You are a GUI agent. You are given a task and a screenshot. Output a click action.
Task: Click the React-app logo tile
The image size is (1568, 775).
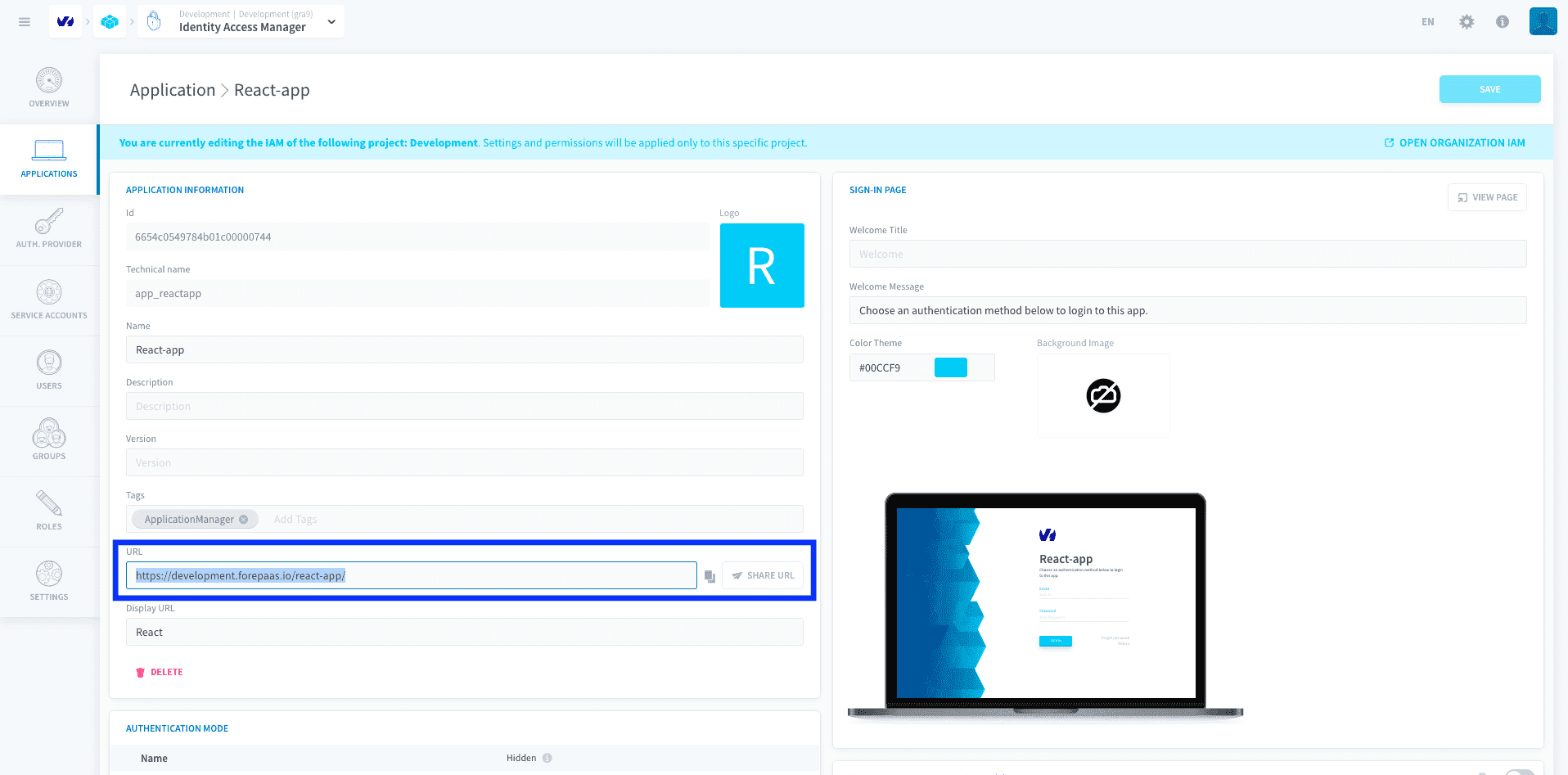[762, 265]
